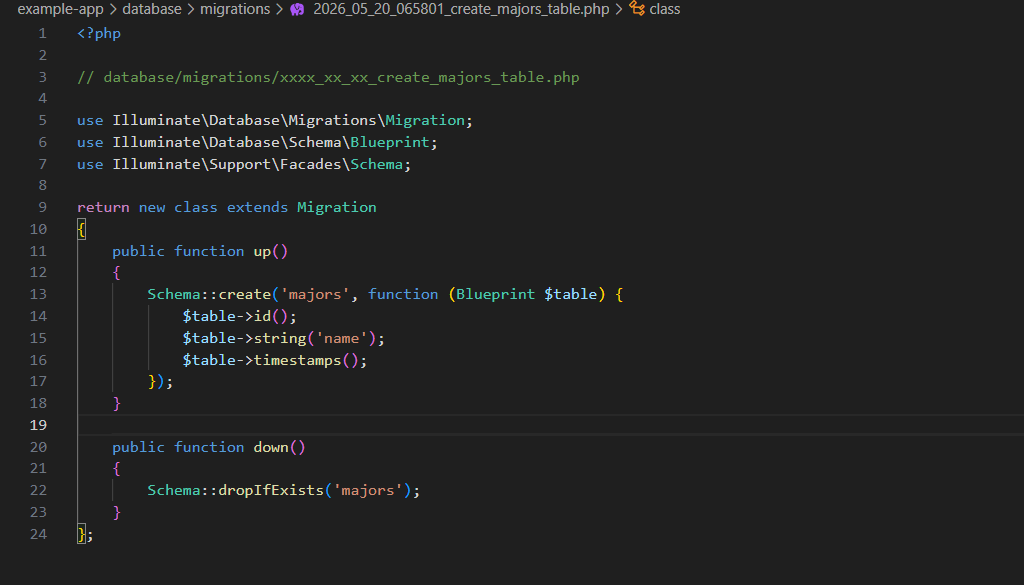Click the up function name
The height and width of the screenshot is (585, 1024).
pyautogui.click(x=262, y=251)
